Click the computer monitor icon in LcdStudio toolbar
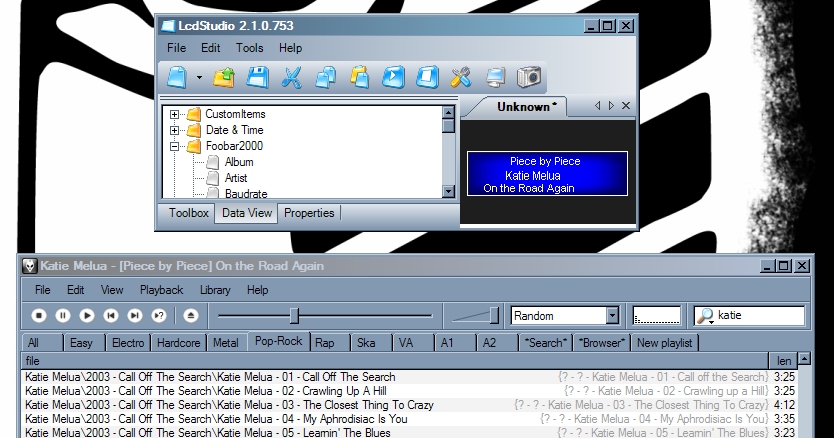Screen dimensions: 834x438 [x=495, y=77]
